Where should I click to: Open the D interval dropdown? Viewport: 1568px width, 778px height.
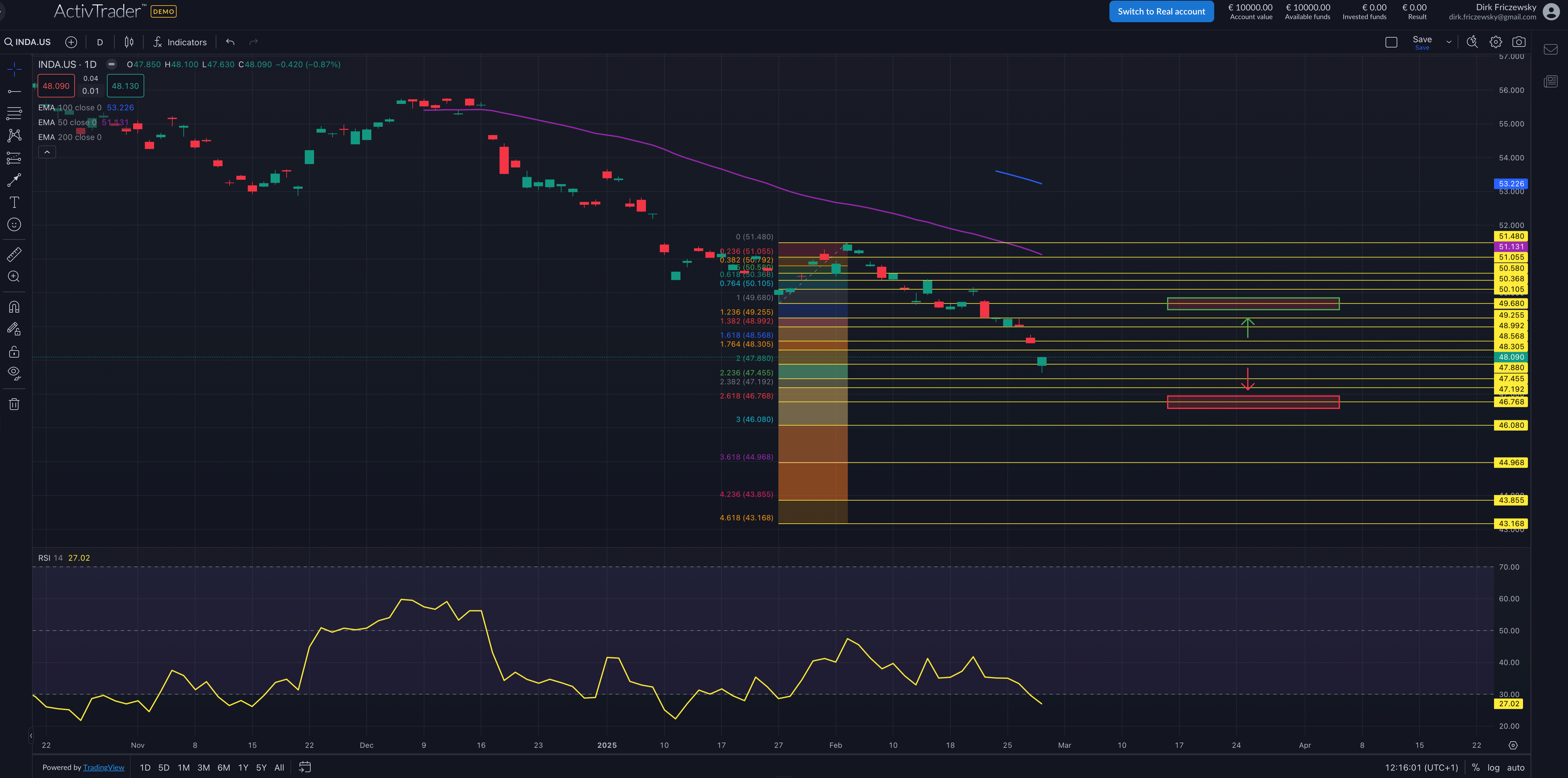tap(100, 42)
